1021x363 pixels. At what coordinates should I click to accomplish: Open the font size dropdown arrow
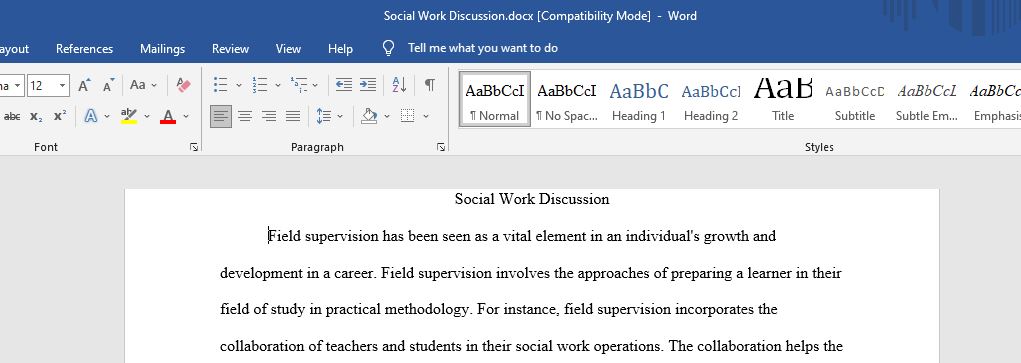(63, 85)
